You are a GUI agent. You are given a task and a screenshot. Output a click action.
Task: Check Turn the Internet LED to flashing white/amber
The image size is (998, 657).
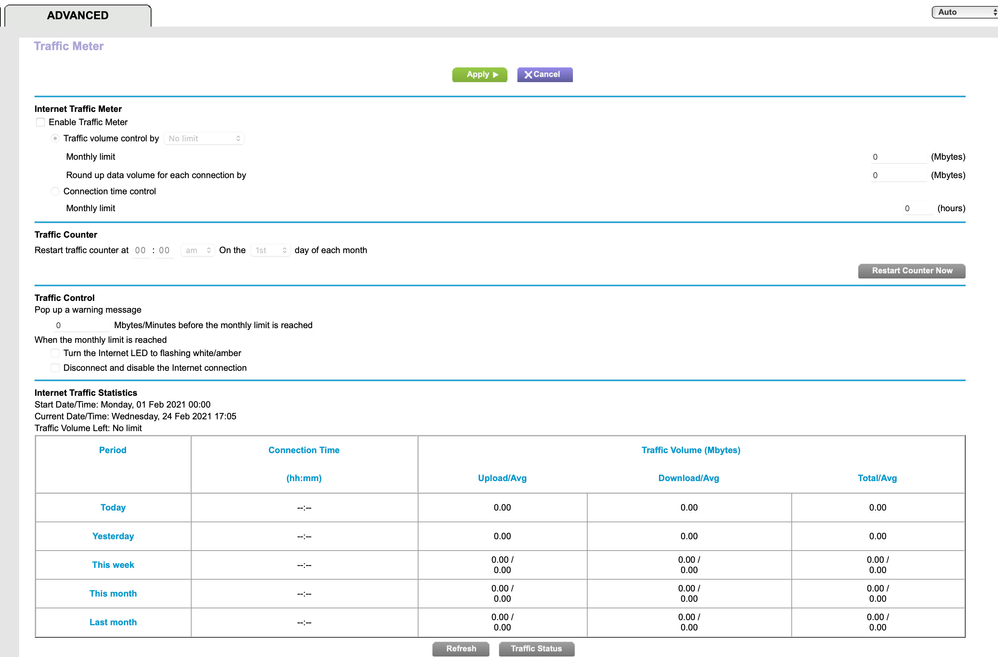[x=55, y=353]
